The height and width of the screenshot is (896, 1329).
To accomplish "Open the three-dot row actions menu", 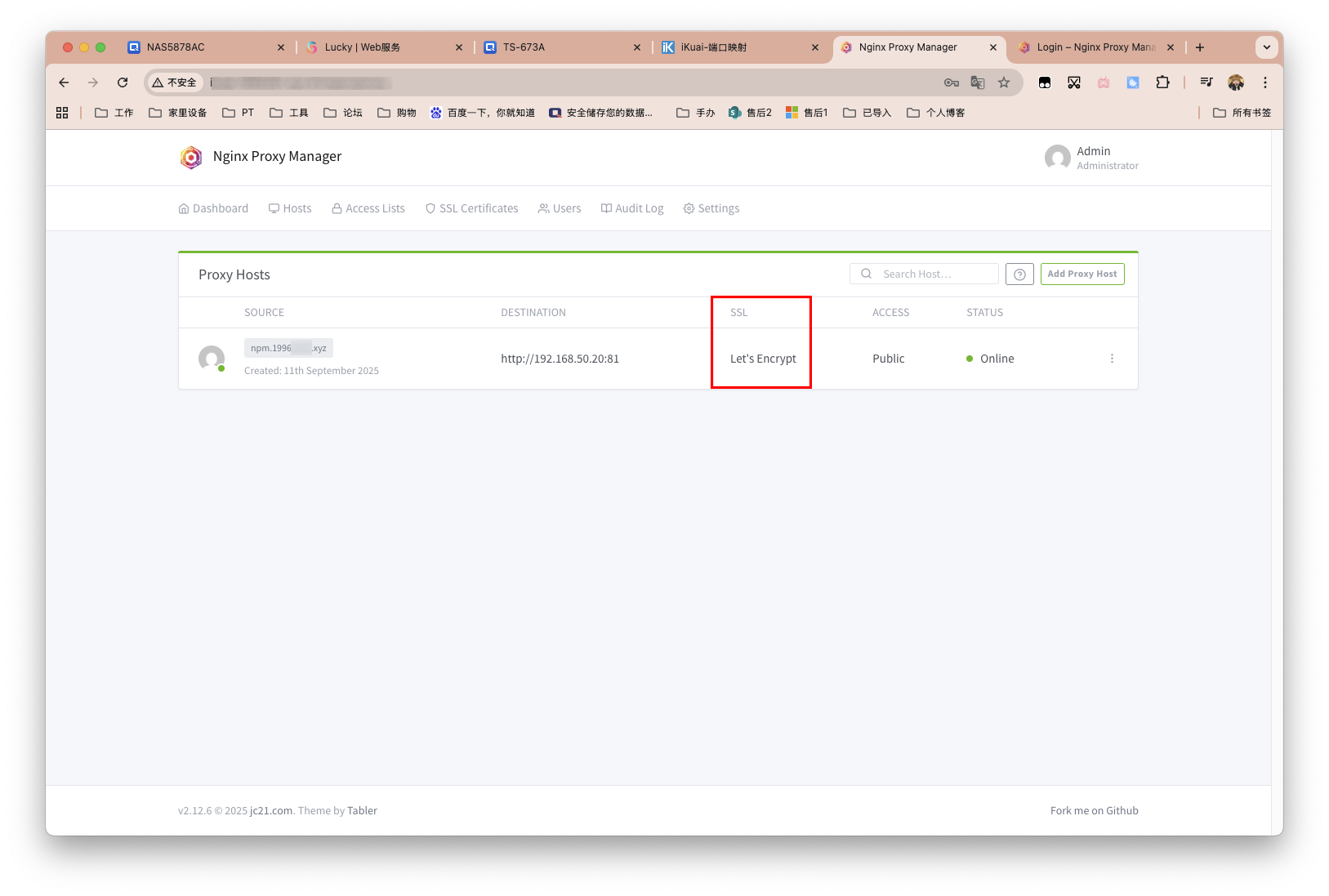I will coord(1112,359).
